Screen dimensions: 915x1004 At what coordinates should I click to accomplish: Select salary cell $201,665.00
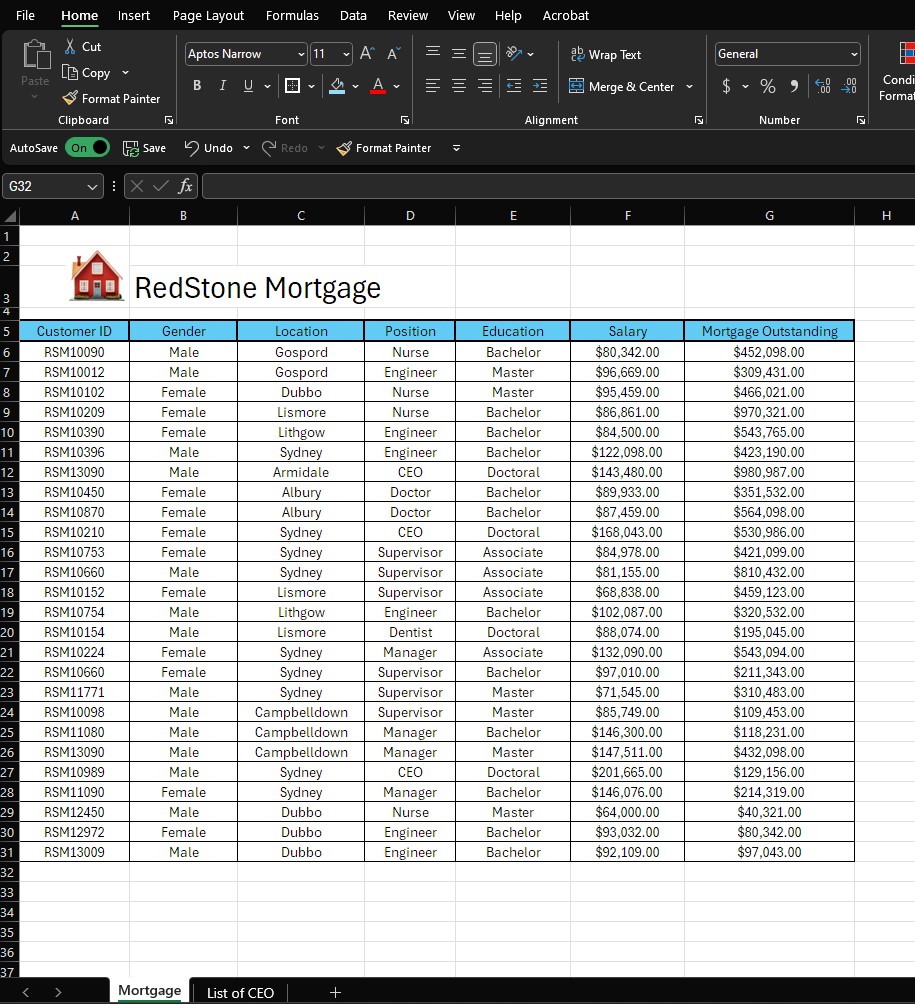coord(627,772)
